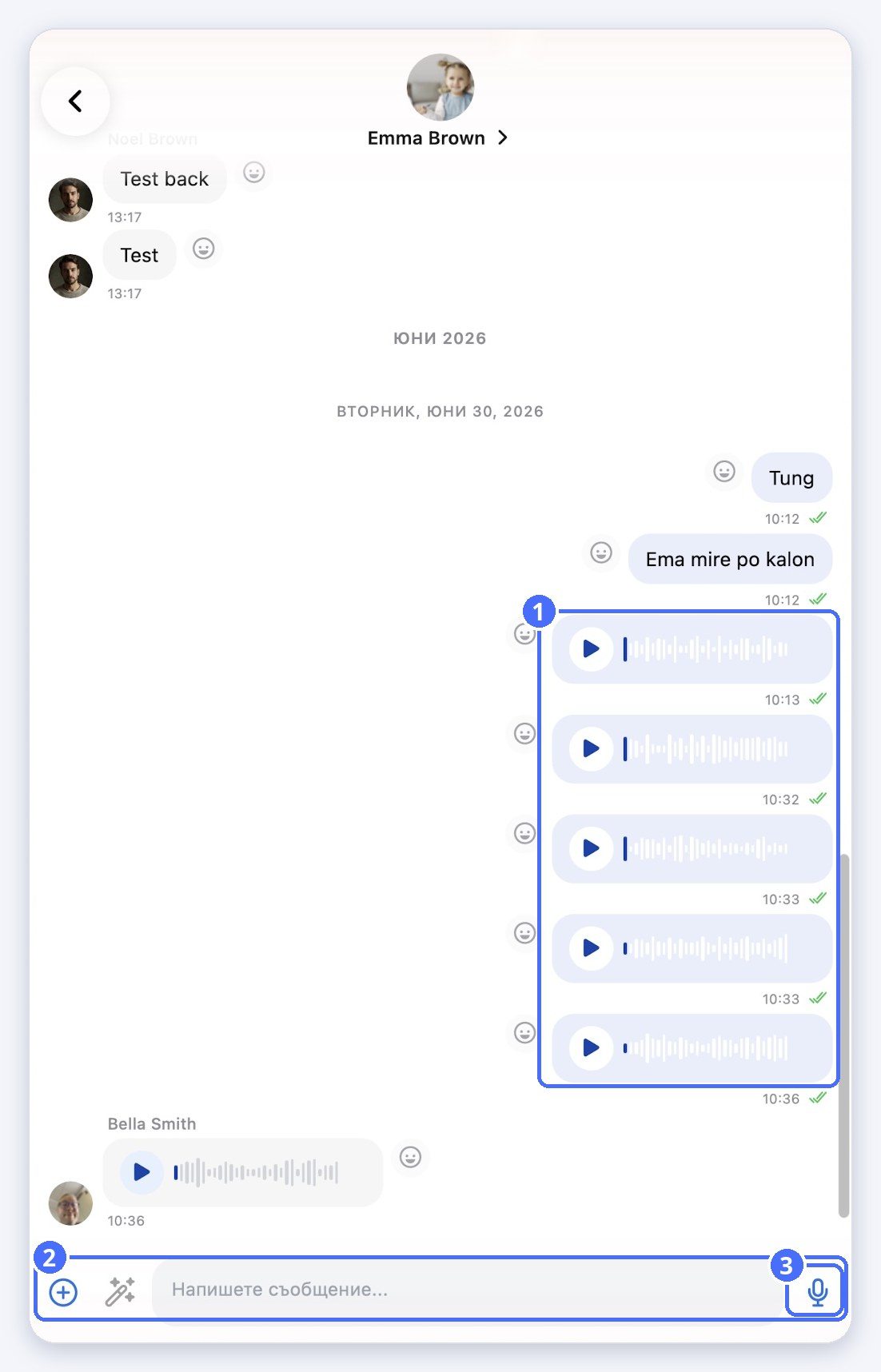
Task: Click the chat's vertical scrollbar
Action: tap(843, 1035)
